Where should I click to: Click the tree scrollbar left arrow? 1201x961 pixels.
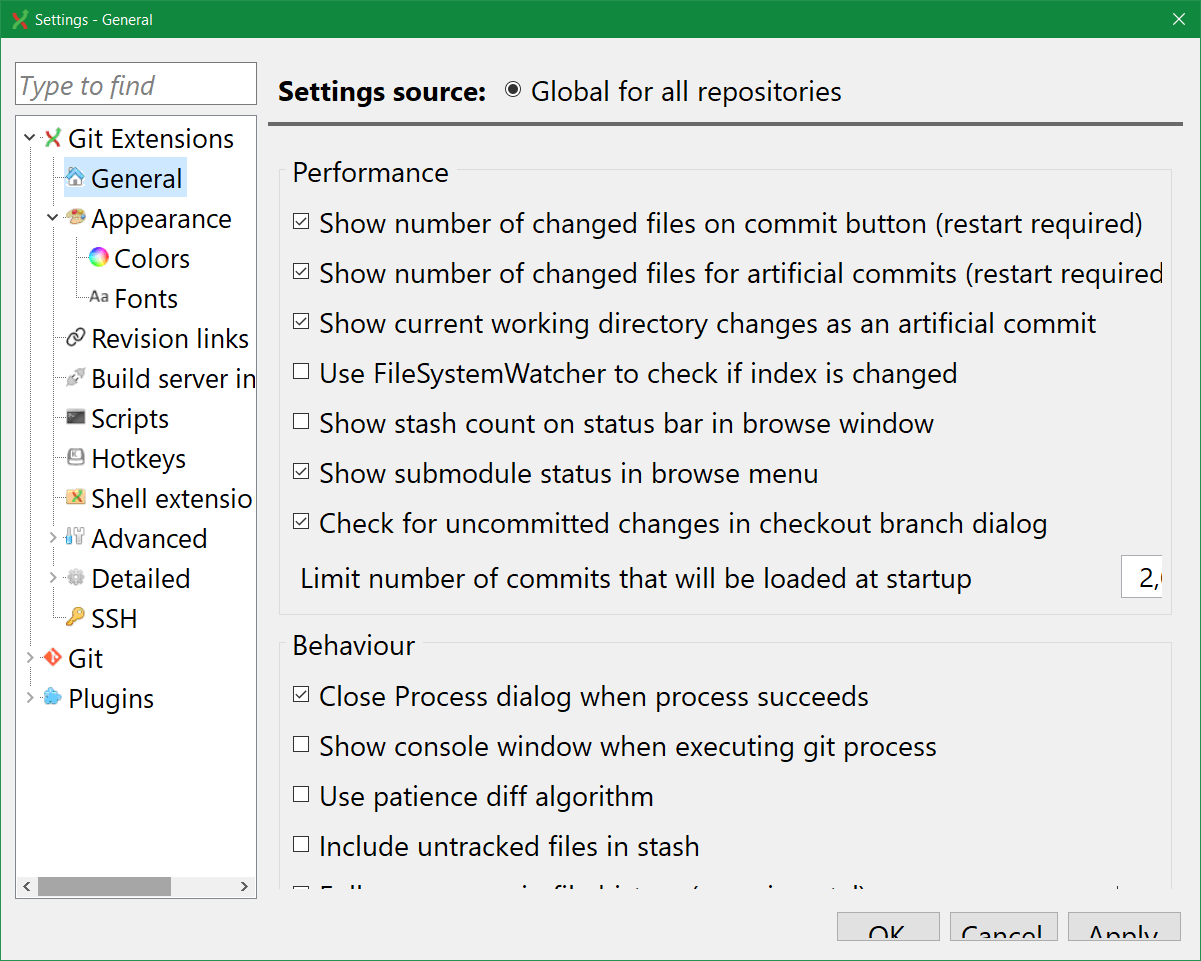click(x=28, y=886)
